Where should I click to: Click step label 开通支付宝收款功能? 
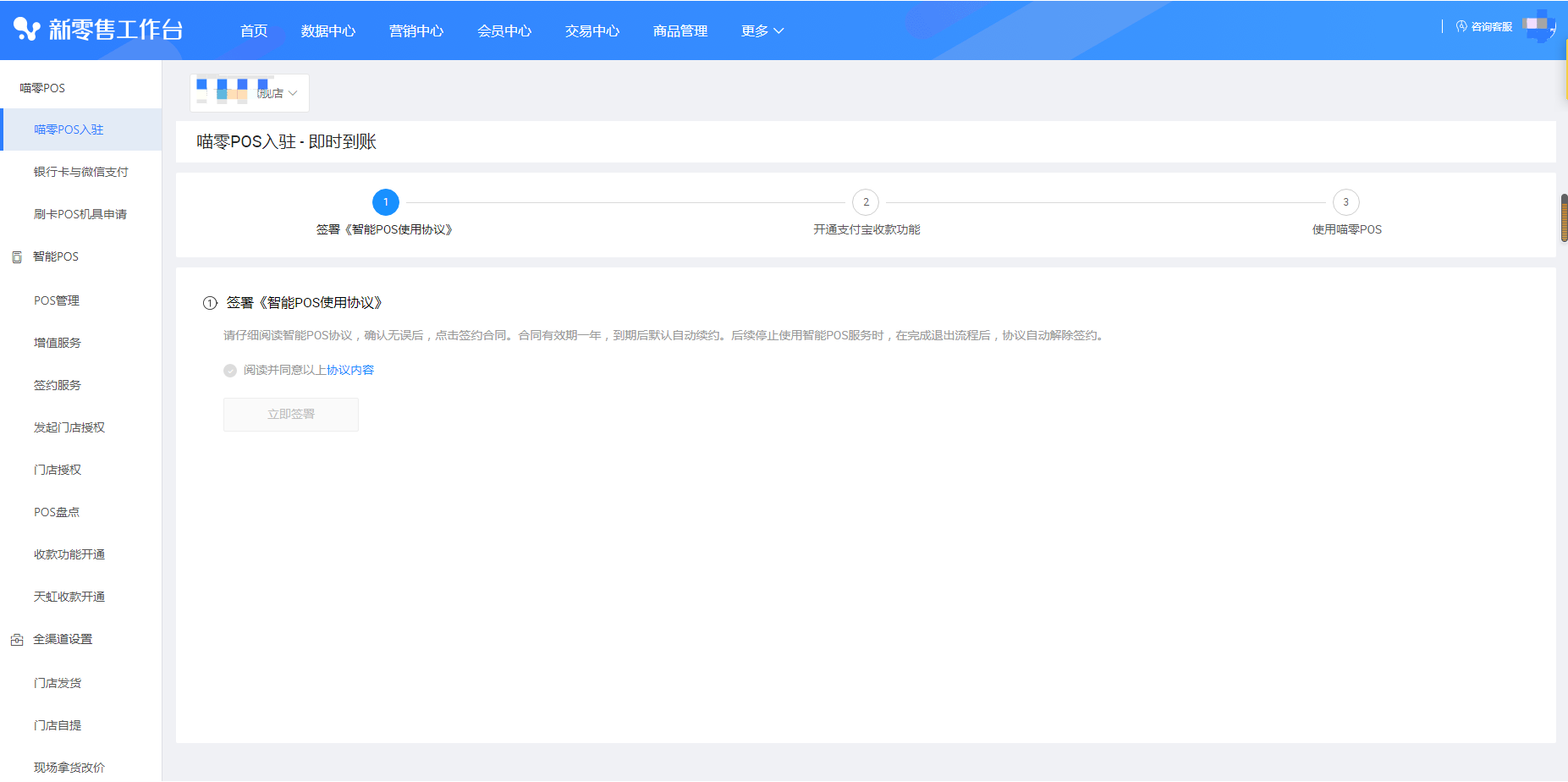(867, 230)
